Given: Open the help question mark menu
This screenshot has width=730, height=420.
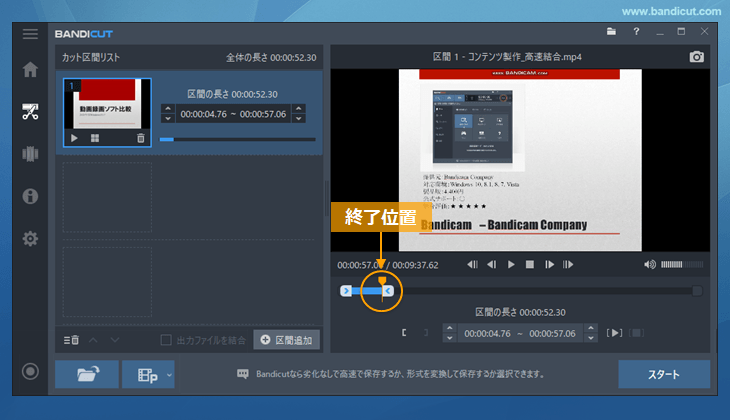Looking at the screenshot, I should 636,32.
